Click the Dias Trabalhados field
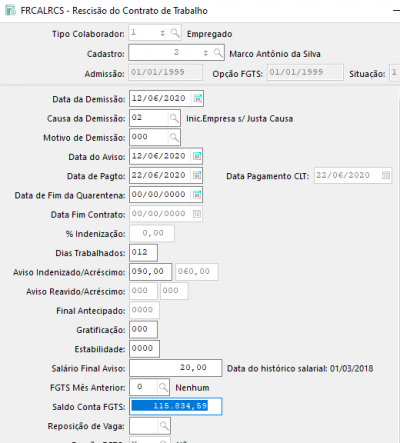The image size is (400, 443). point(143,253)
